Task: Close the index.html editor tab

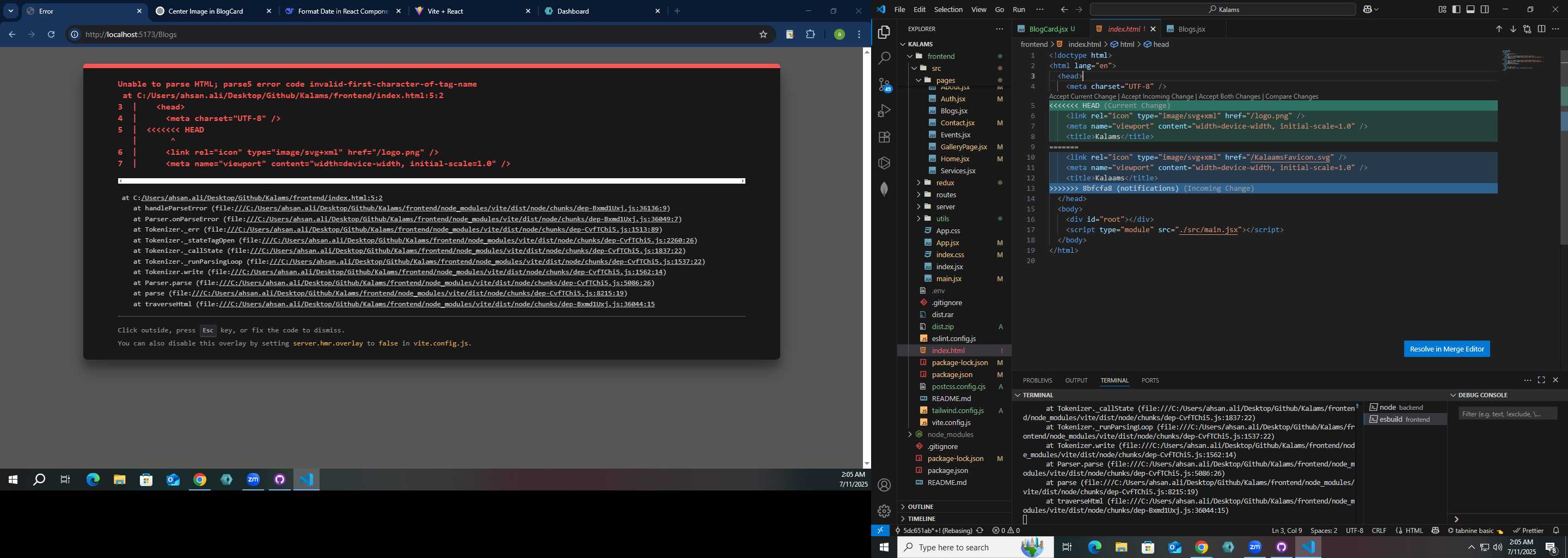Action: pyautogui.click(x=1153, y=29)
